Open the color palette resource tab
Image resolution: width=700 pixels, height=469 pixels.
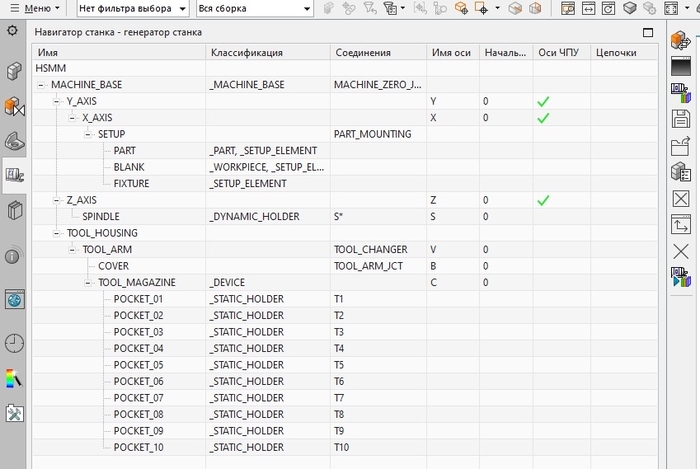pos(14,378)
